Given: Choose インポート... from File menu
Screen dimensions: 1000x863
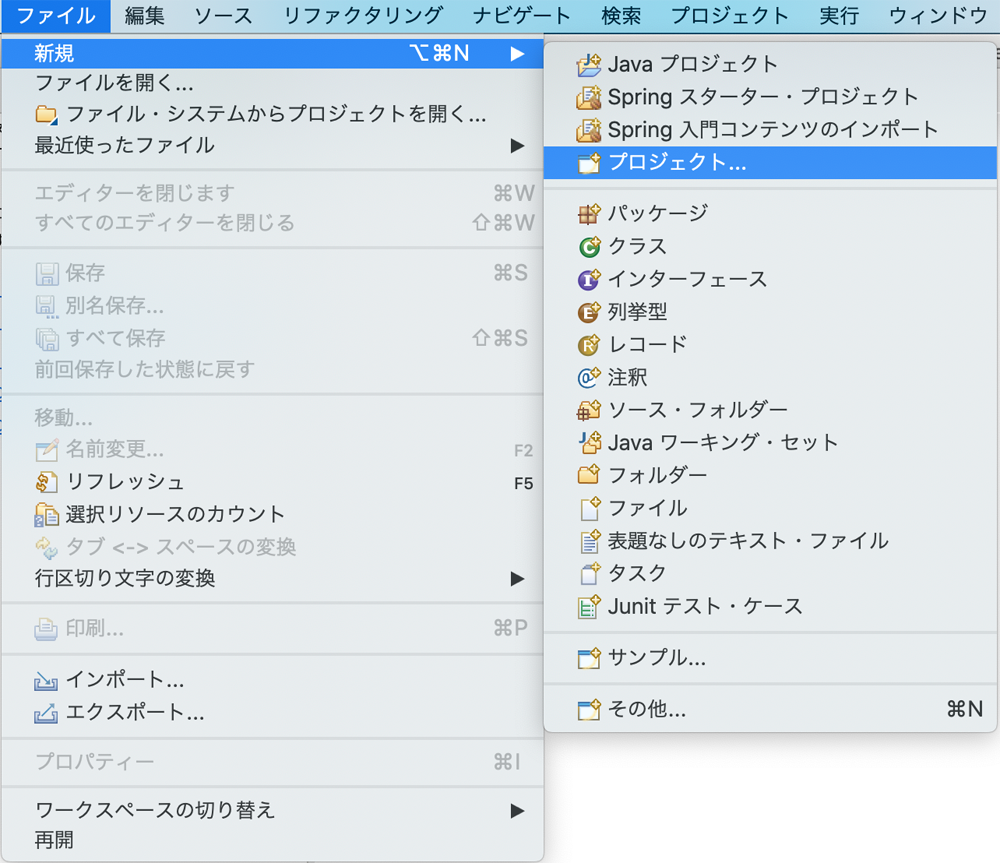Looking at the screenshot, I should click(272, 681).
